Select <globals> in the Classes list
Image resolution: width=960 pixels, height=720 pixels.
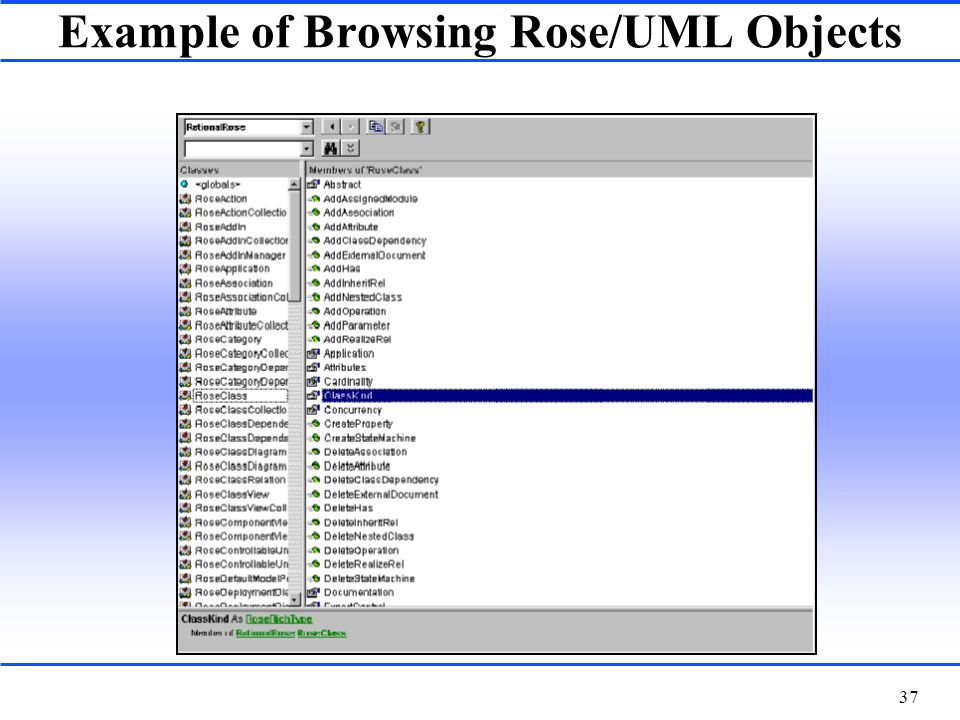[217, 184]
